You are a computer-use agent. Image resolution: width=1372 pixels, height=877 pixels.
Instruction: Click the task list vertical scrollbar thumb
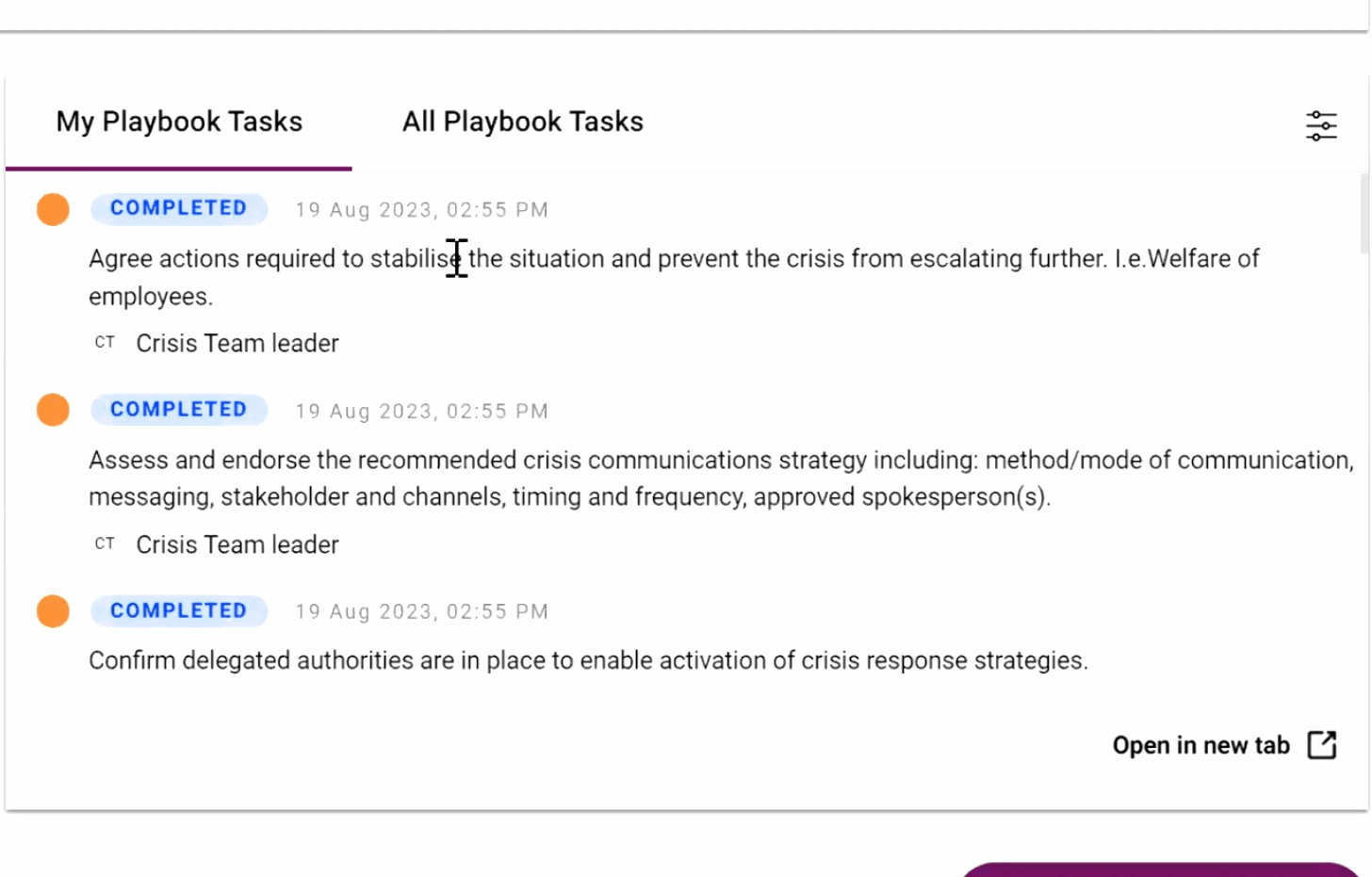pyautogui.click(x=1364, y=214)
